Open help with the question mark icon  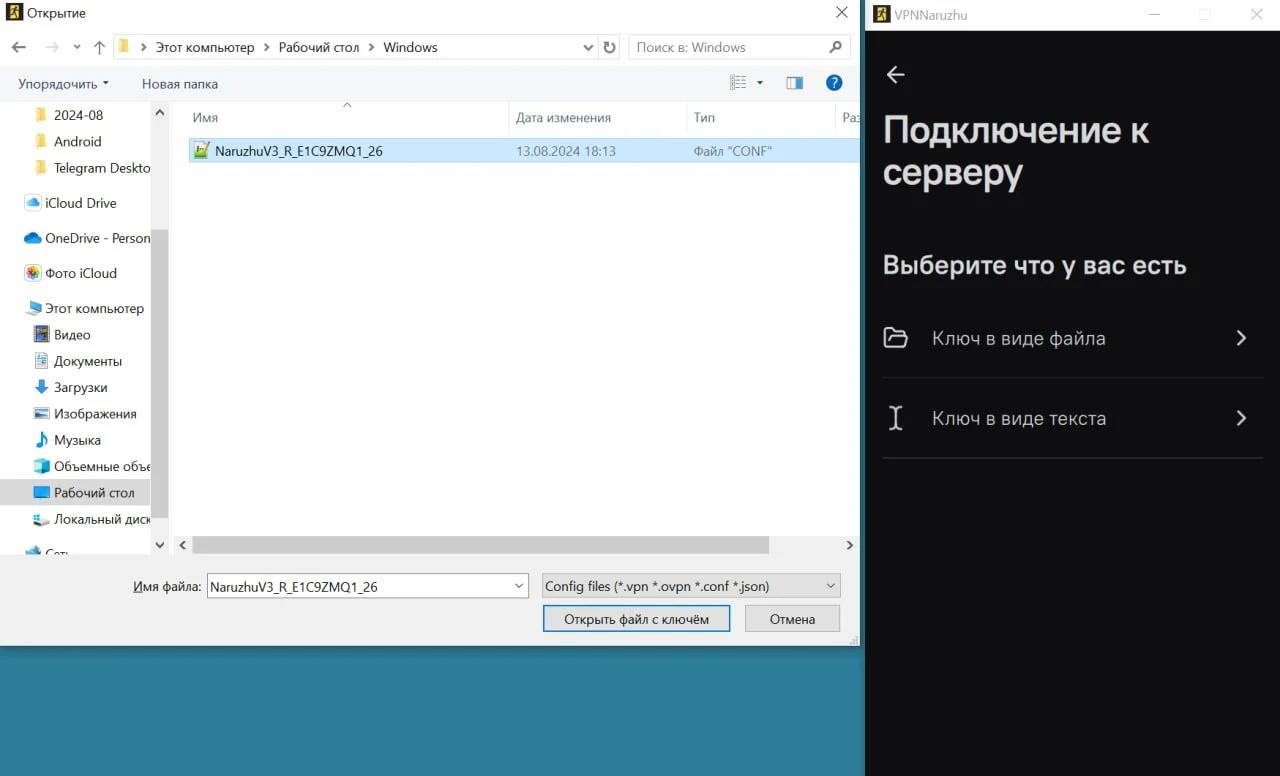(x=834, y=83)
